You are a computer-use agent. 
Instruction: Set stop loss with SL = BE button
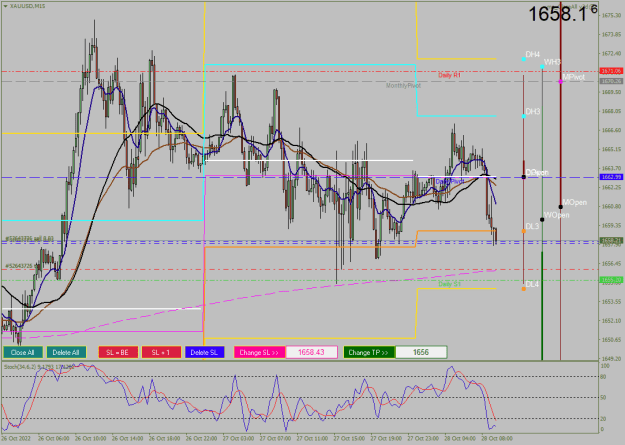point(118,352)
